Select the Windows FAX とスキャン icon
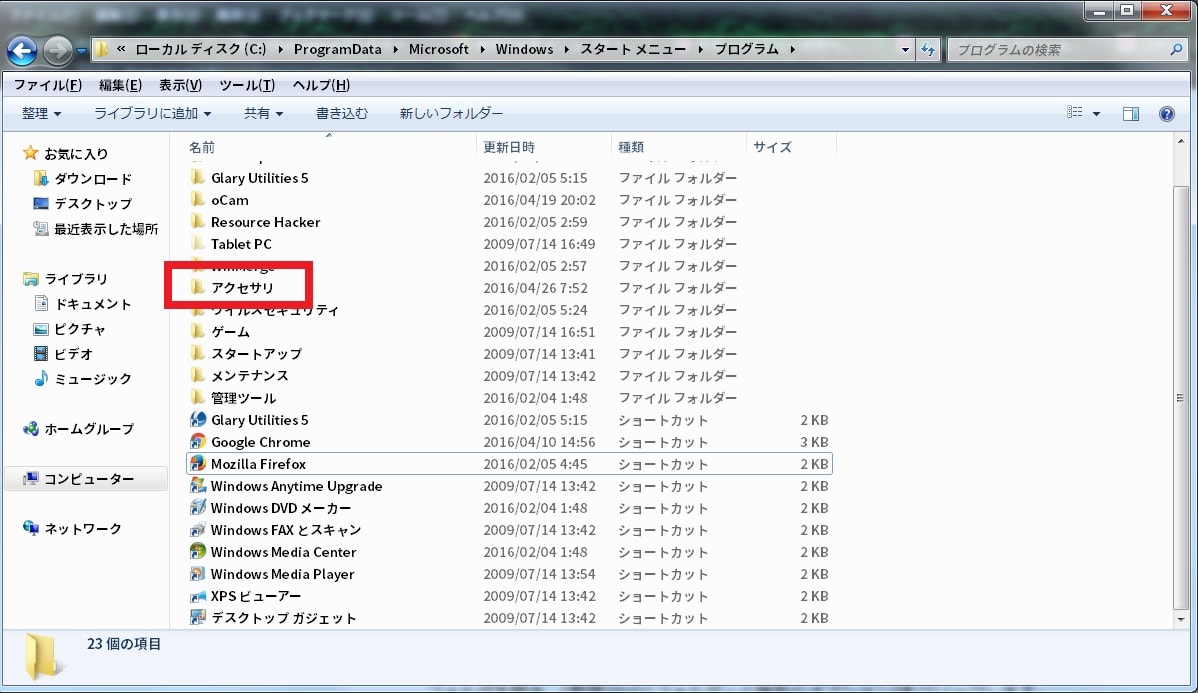 pyautogui.click(x=198, y=529)
